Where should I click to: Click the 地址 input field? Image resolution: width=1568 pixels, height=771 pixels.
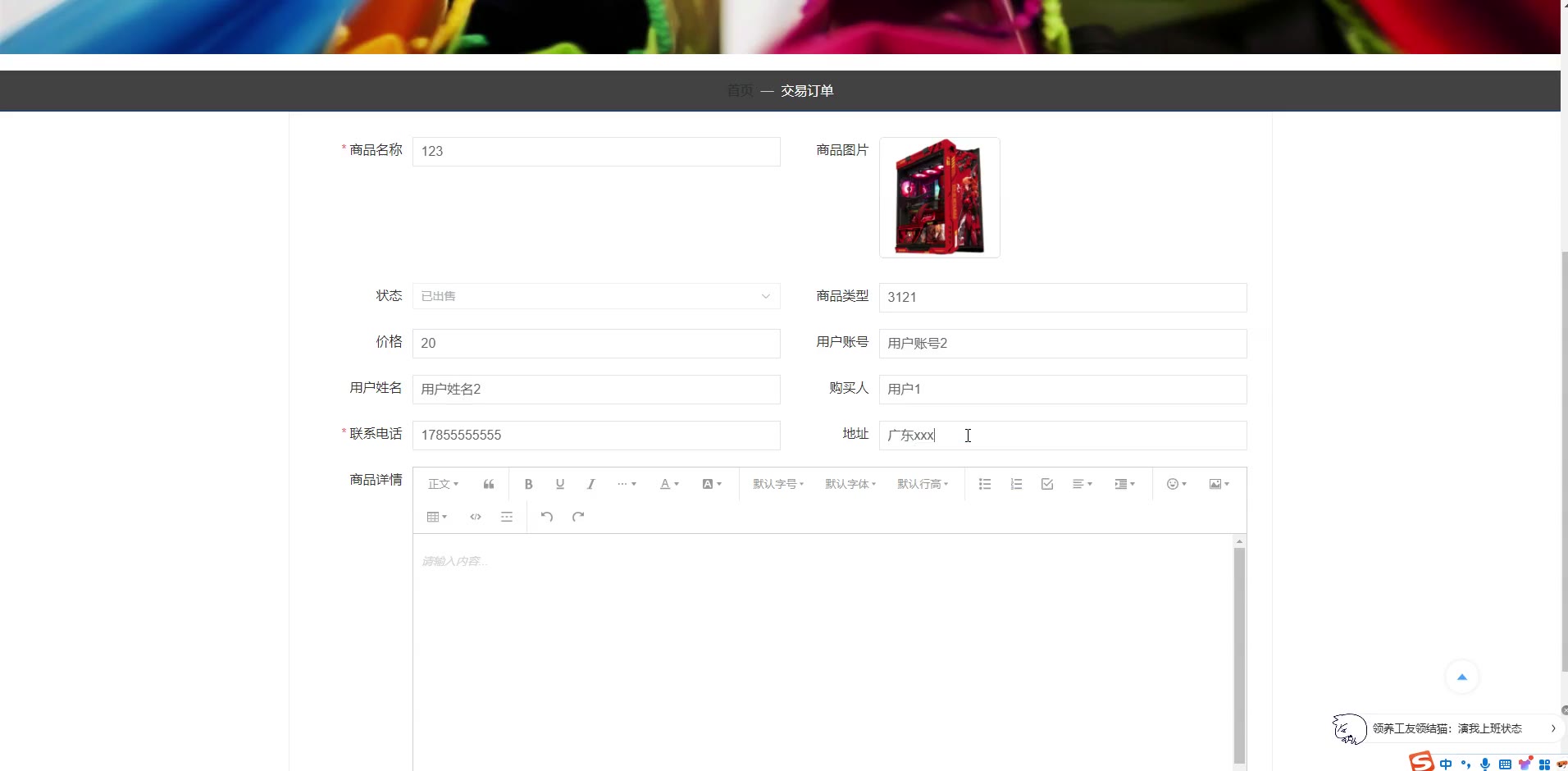[1063, 436]
